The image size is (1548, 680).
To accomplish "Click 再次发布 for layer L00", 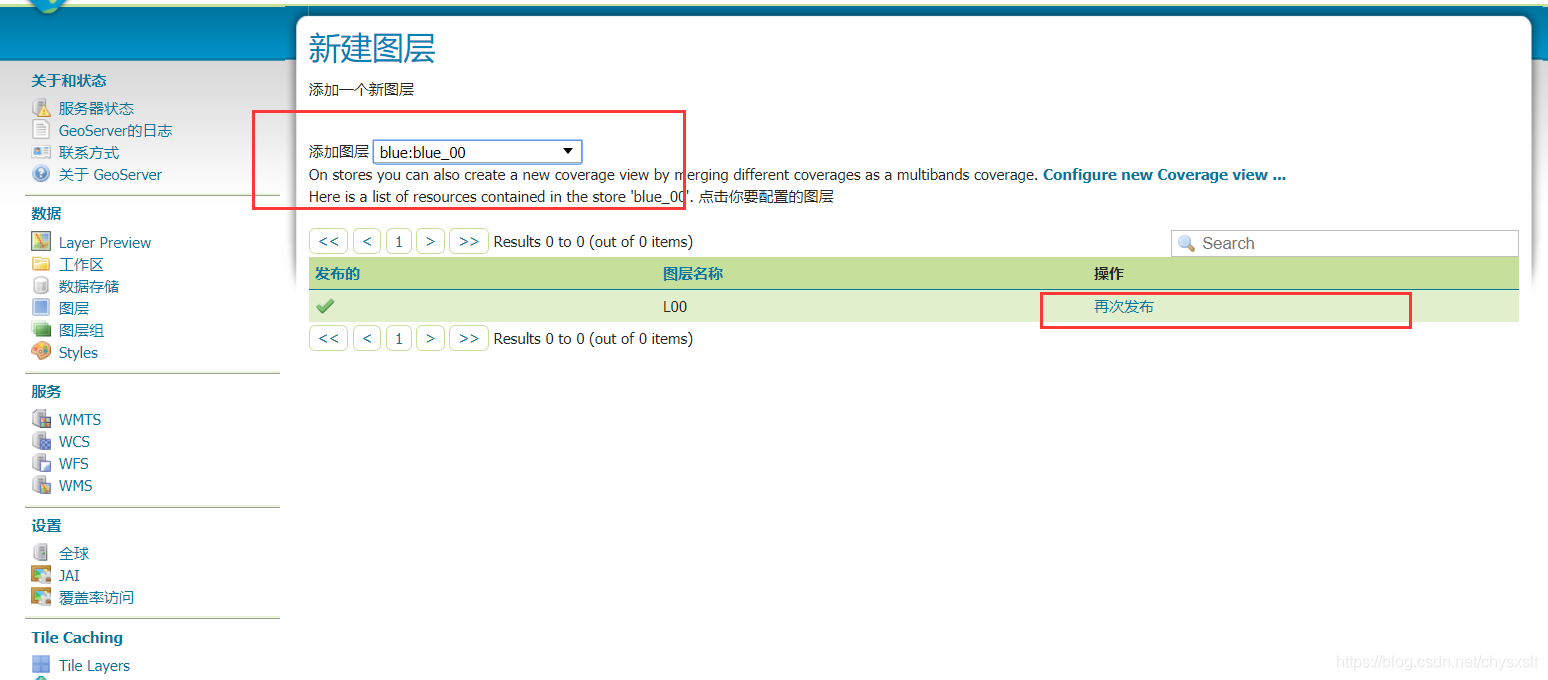I will tap(1124, 306).
